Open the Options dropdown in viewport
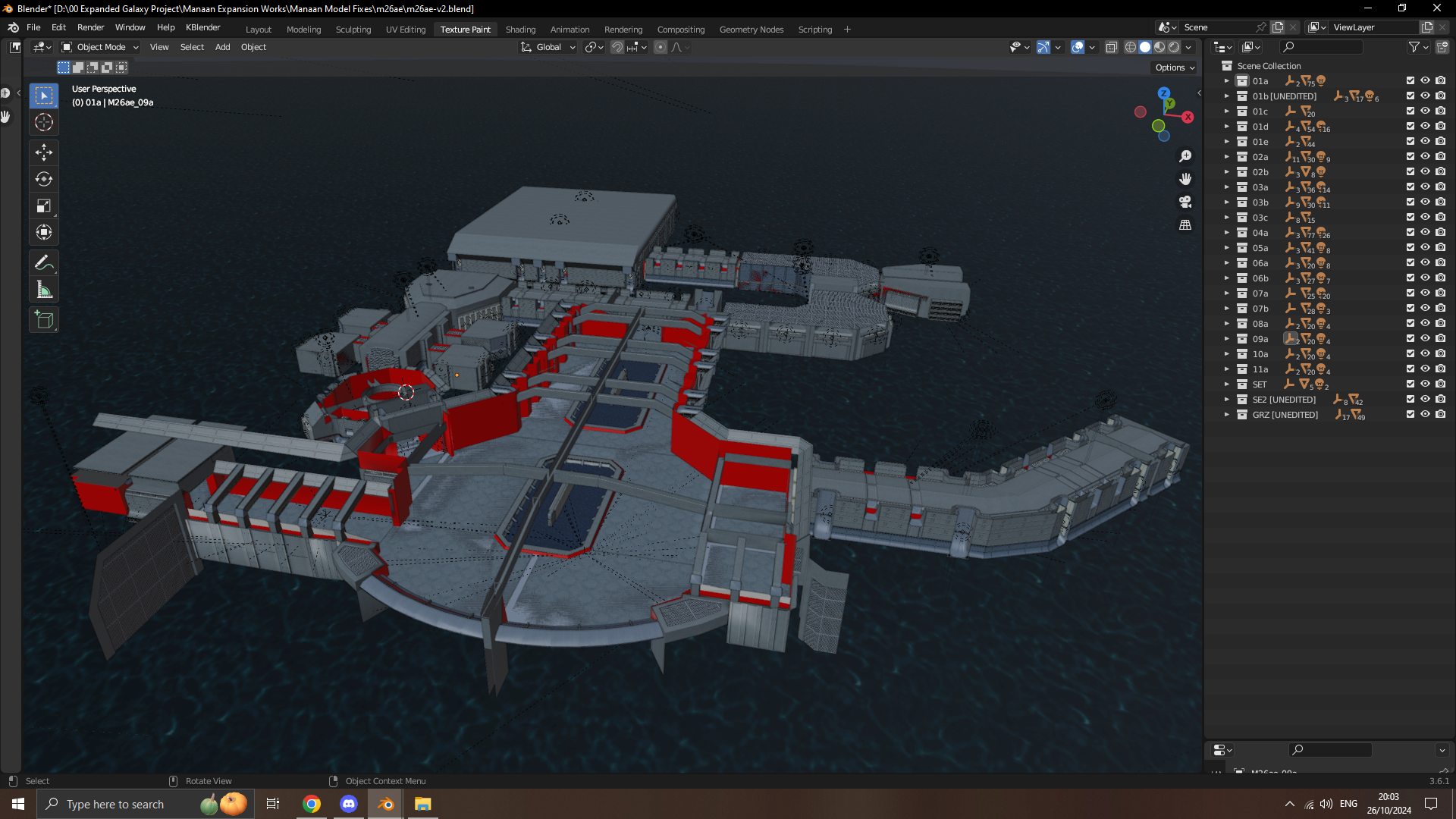The height and width of the screenshot is (819, 1456). 1175,67
